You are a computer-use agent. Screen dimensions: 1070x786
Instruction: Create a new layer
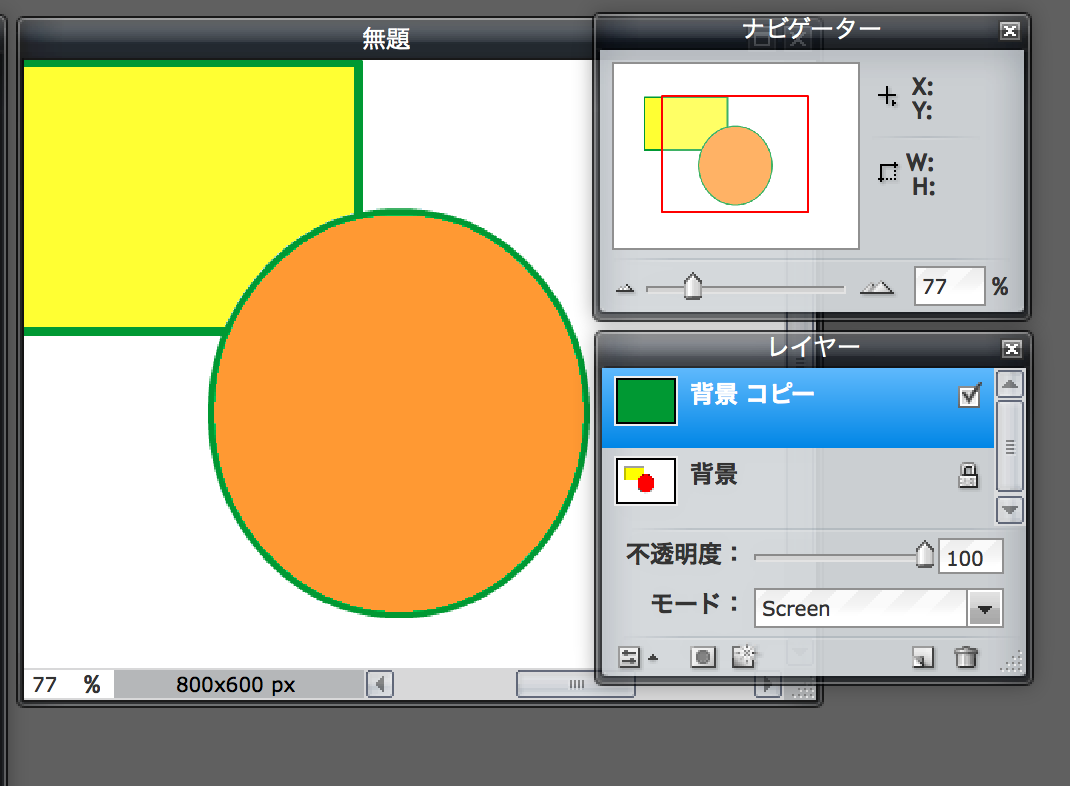pyautogui.click(x=922, y=657)
